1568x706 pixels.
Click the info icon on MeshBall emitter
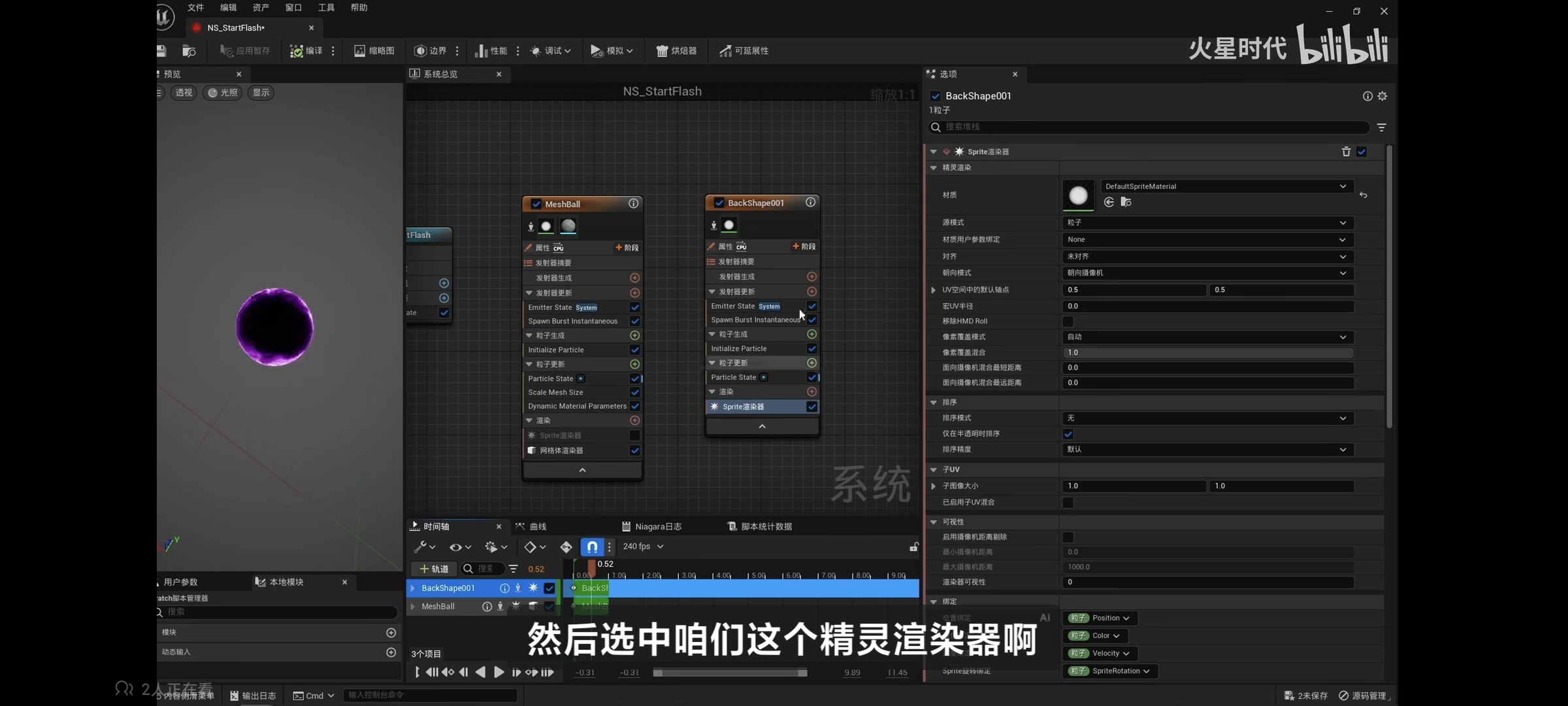click(x=633, y=204)
